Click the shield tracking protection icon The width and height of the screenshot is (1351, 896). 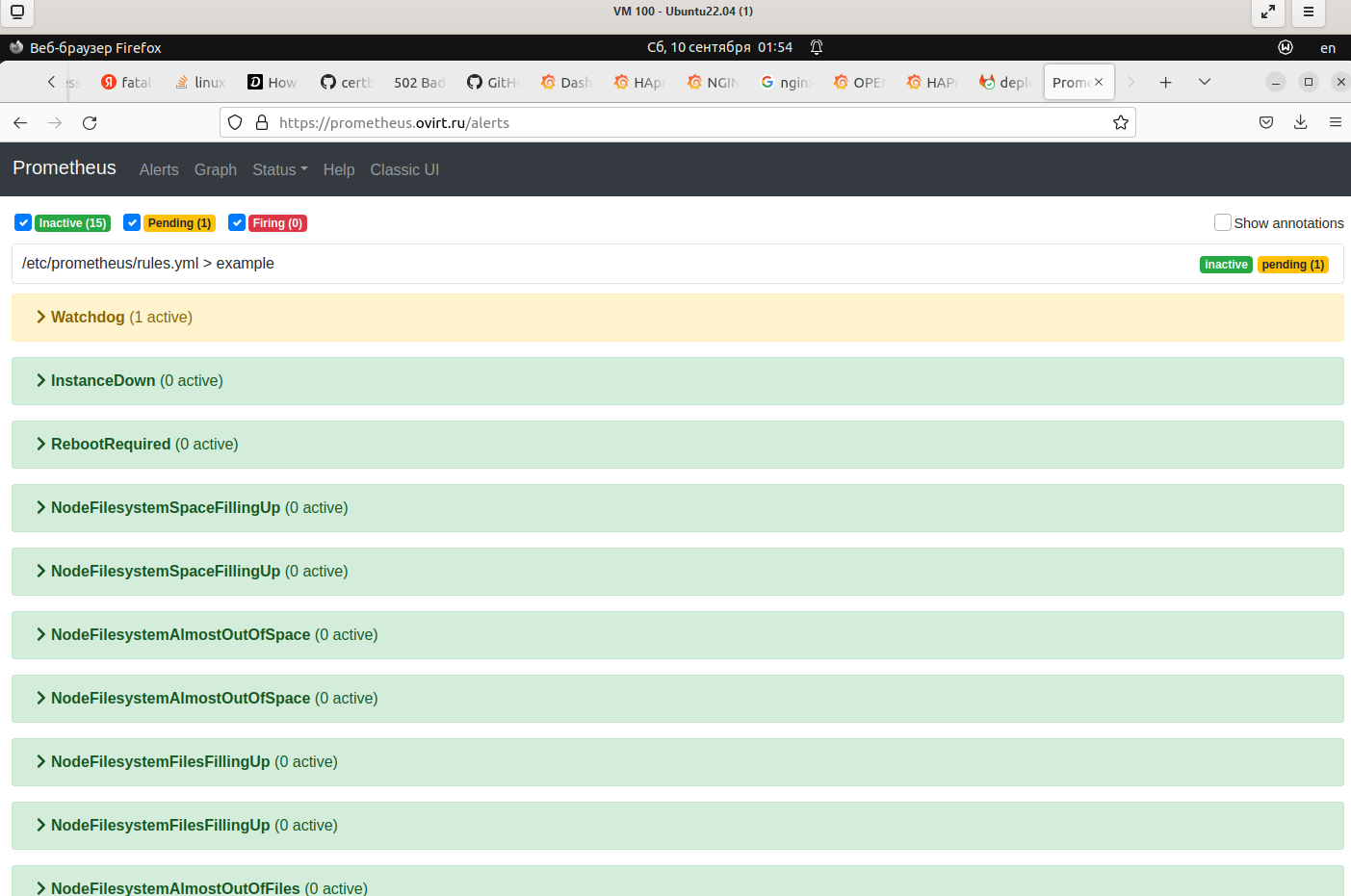(x=235, y=123)
